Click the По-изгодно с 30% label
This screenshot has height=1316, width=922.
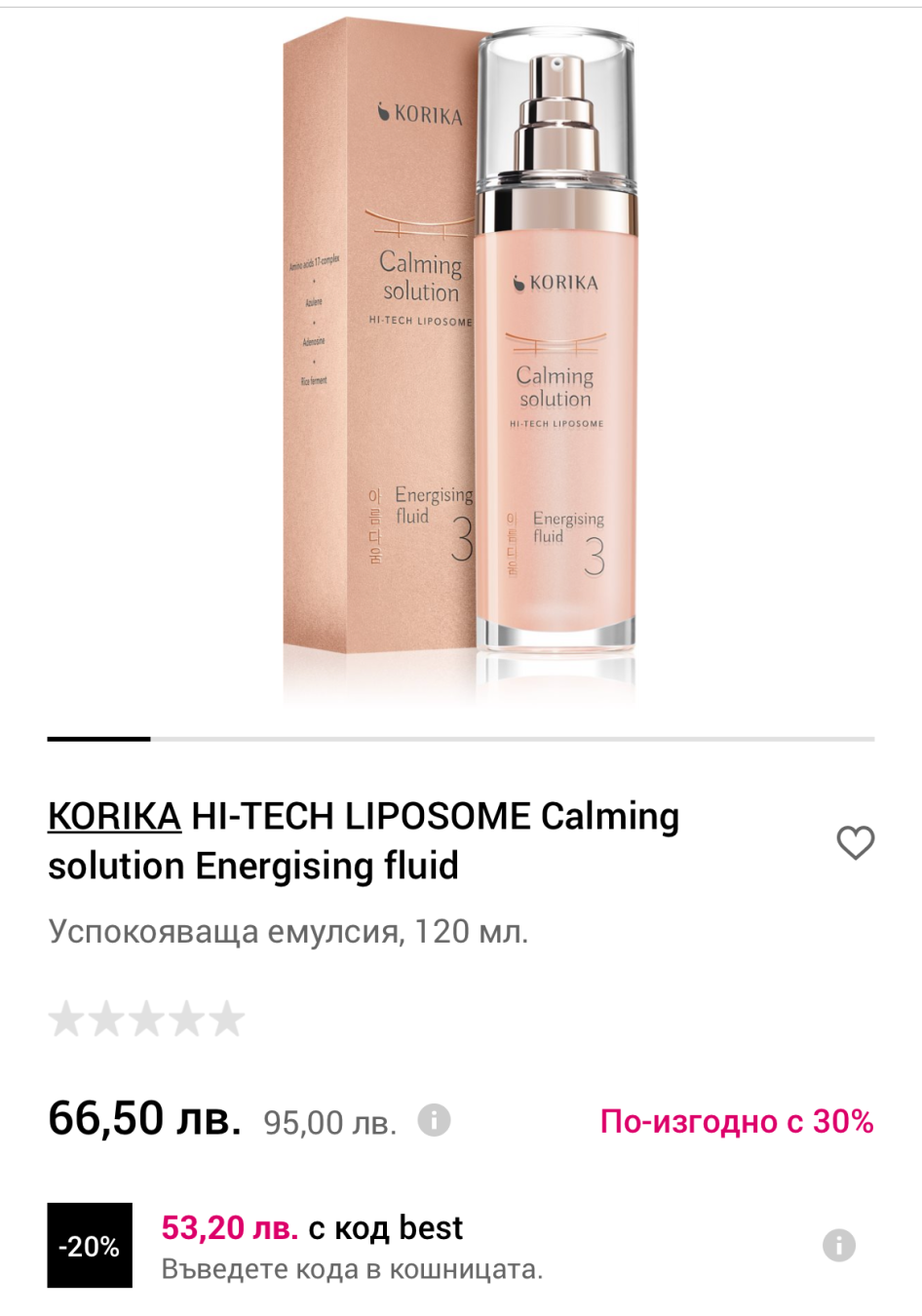pos(737,1121)
